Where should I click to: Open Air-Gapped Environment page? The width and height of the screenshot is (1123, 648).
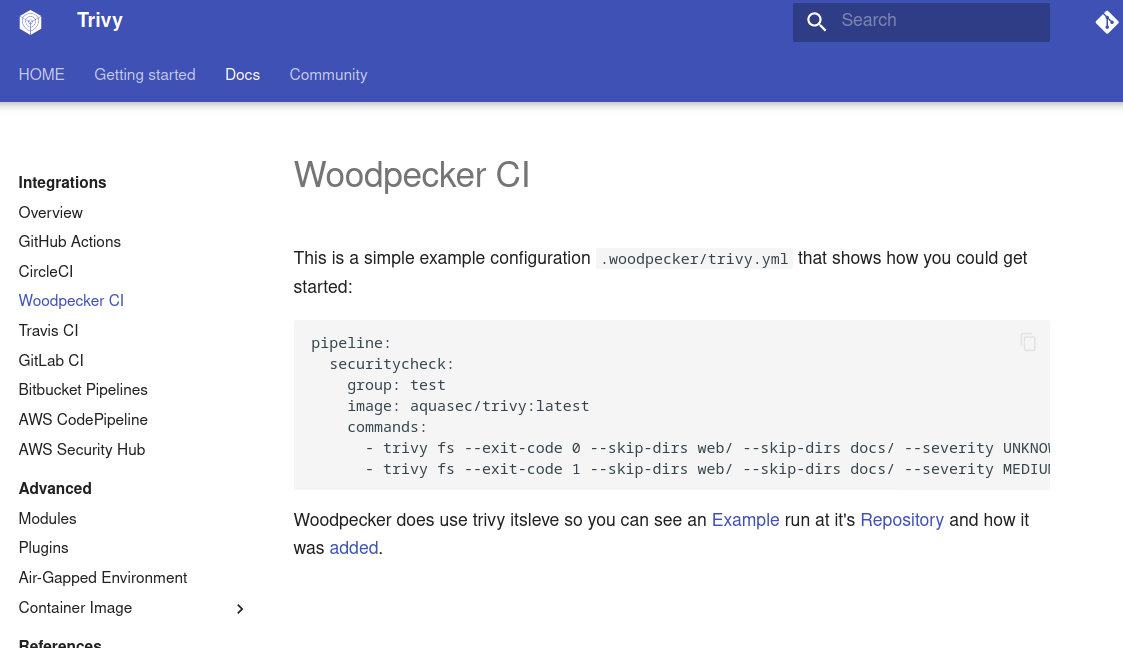pyautogui.click(x=102, y=578)
